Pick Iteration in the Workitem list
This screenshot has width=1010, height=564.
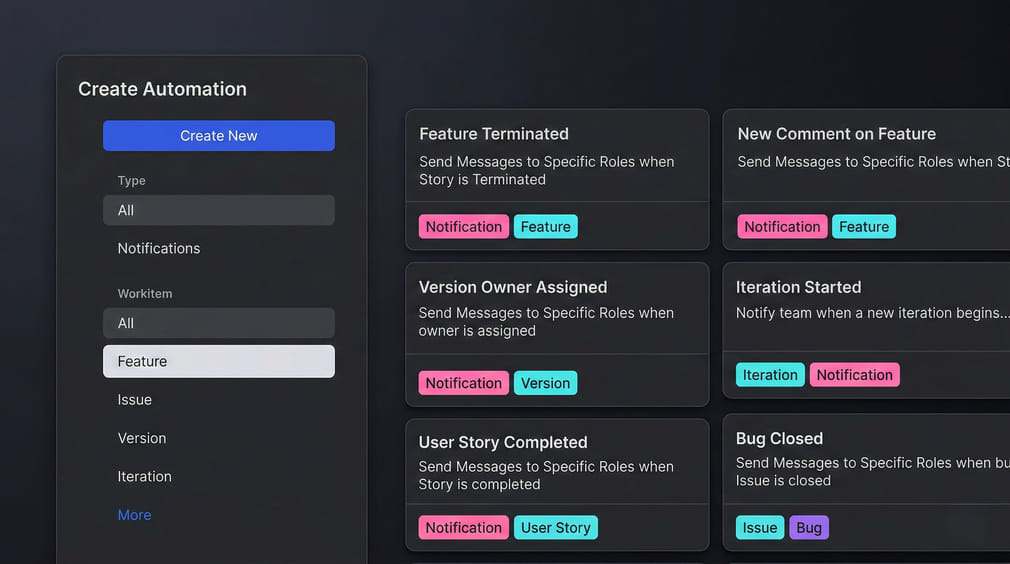(145, 476)
